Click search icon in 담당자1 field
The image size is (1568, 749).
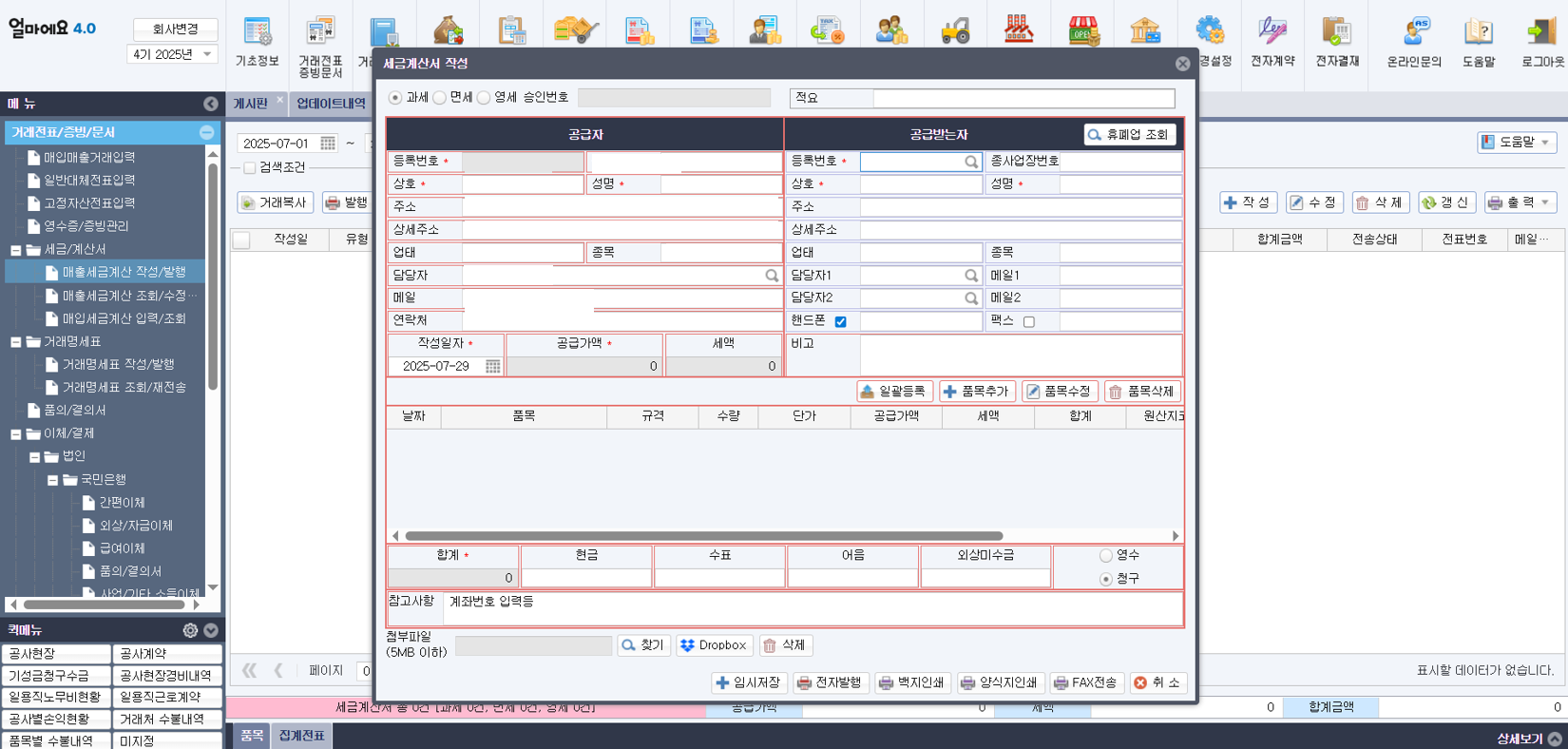[x=971, y=276]
